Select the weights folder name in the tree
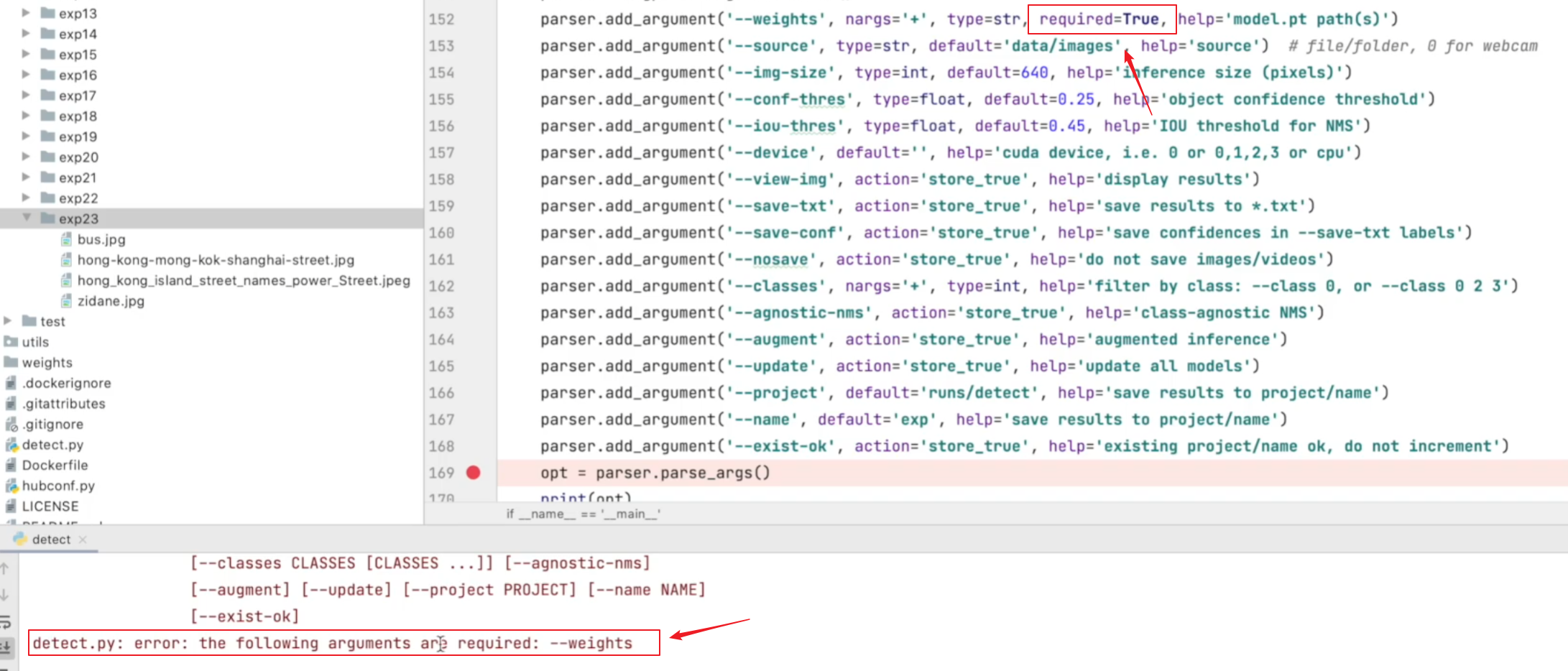Image resolution: width=1568 pixels, height=671 pixels. [47, 362]
